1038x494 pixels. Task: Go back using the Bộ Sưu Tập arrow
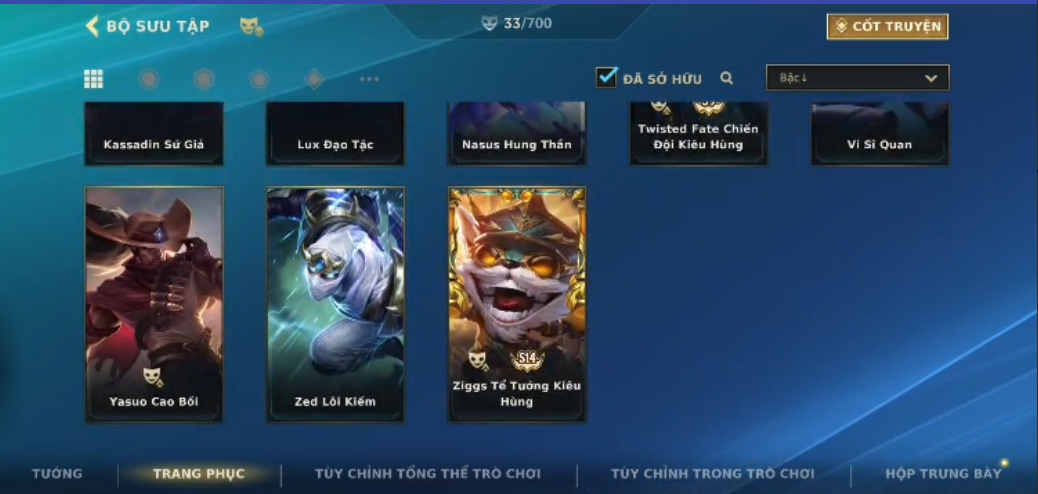coord(92,26)
